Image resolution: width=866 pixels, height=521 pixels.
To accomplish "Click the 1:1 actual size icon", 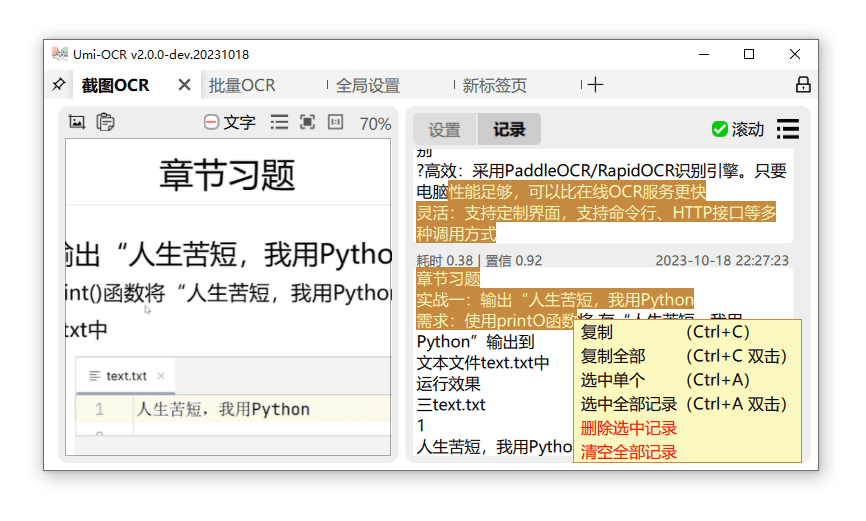I will coord(335,122).
